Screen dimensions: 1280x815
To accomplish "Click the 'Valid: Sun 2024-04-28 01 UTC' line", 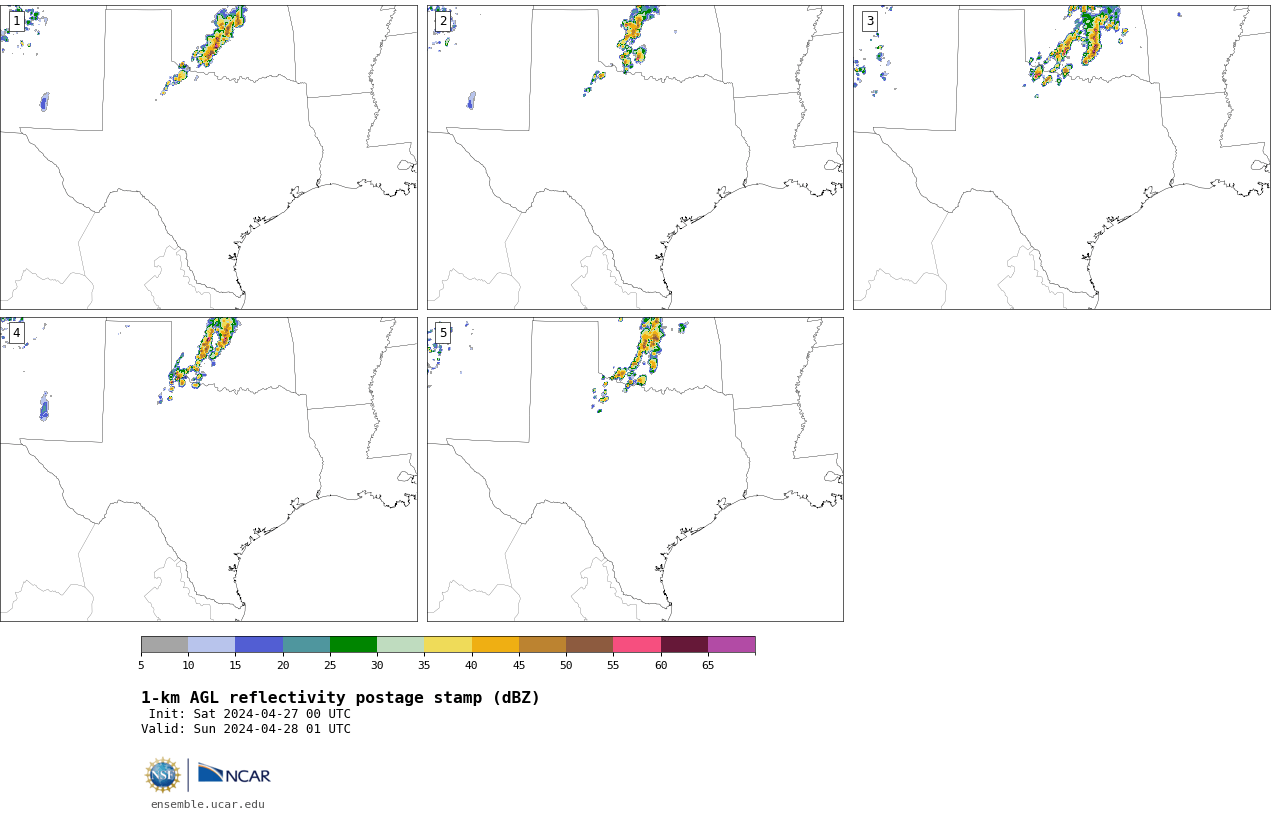I will click(246, 729).
